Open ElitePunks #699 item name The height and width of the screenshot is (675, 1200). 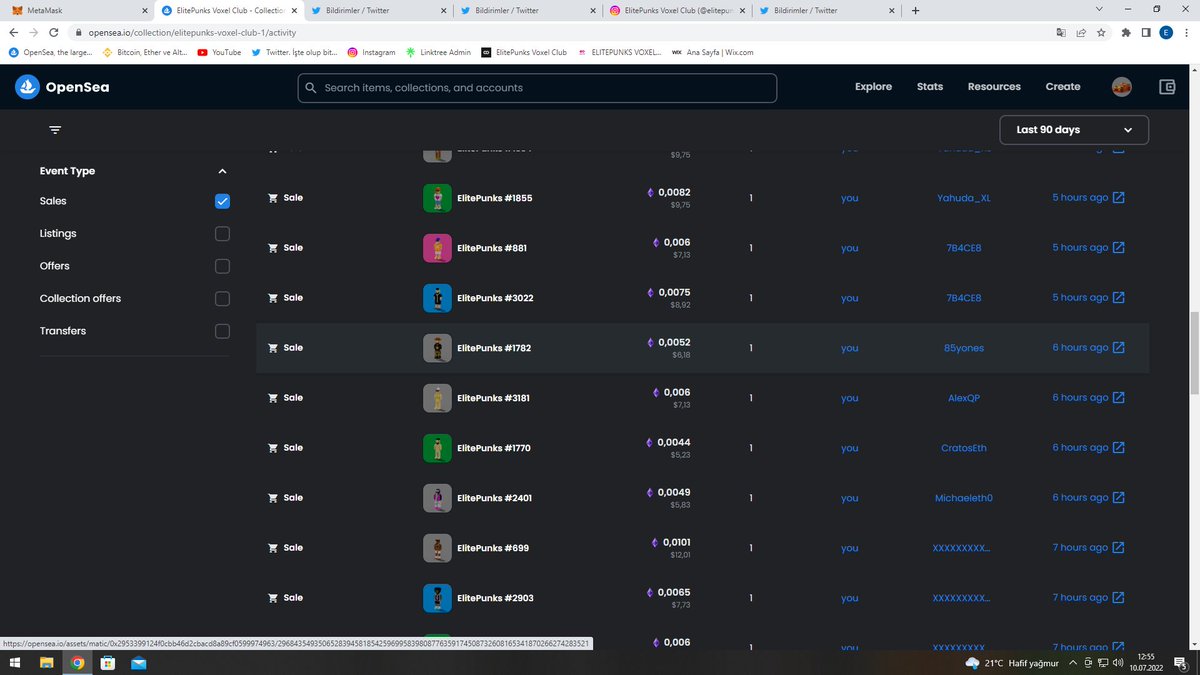pos(493,548)
